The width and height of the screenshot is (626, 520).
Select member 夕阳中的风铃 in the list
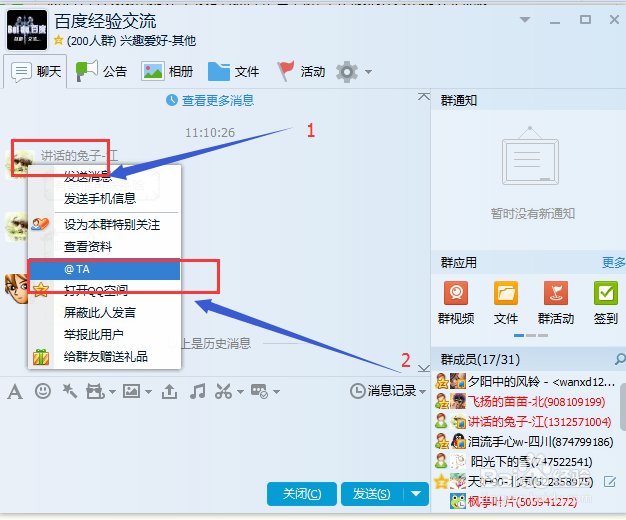click(525, 381)
